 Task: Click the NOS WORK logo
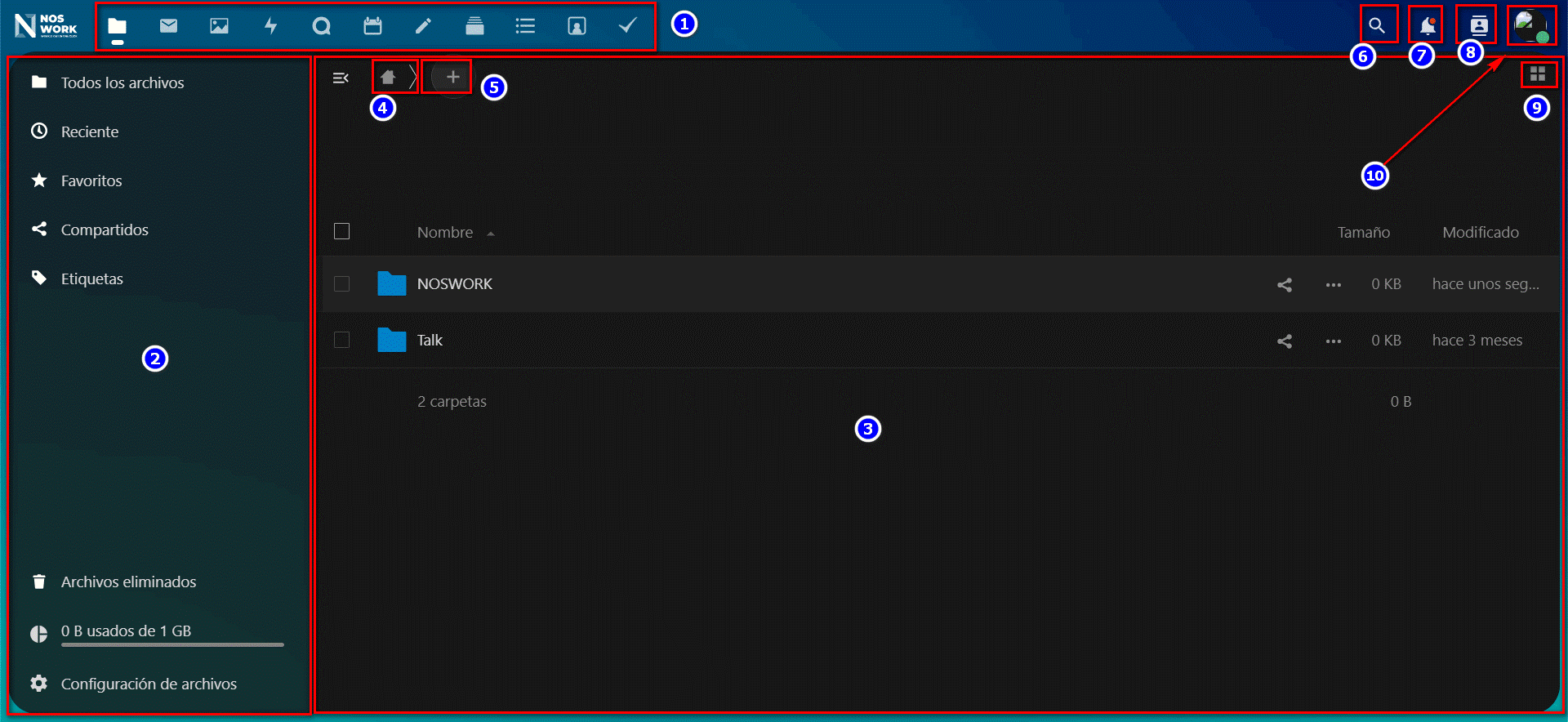click(x=46, y=25)
